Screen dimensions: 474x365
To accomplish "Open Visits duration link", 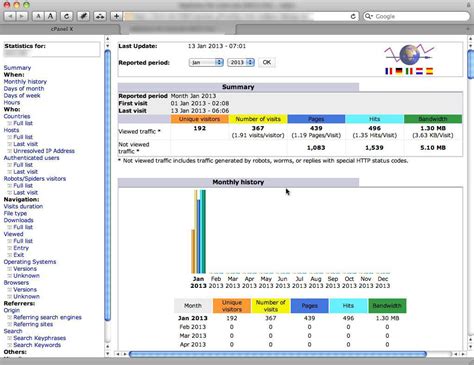I will coord(23,206).
